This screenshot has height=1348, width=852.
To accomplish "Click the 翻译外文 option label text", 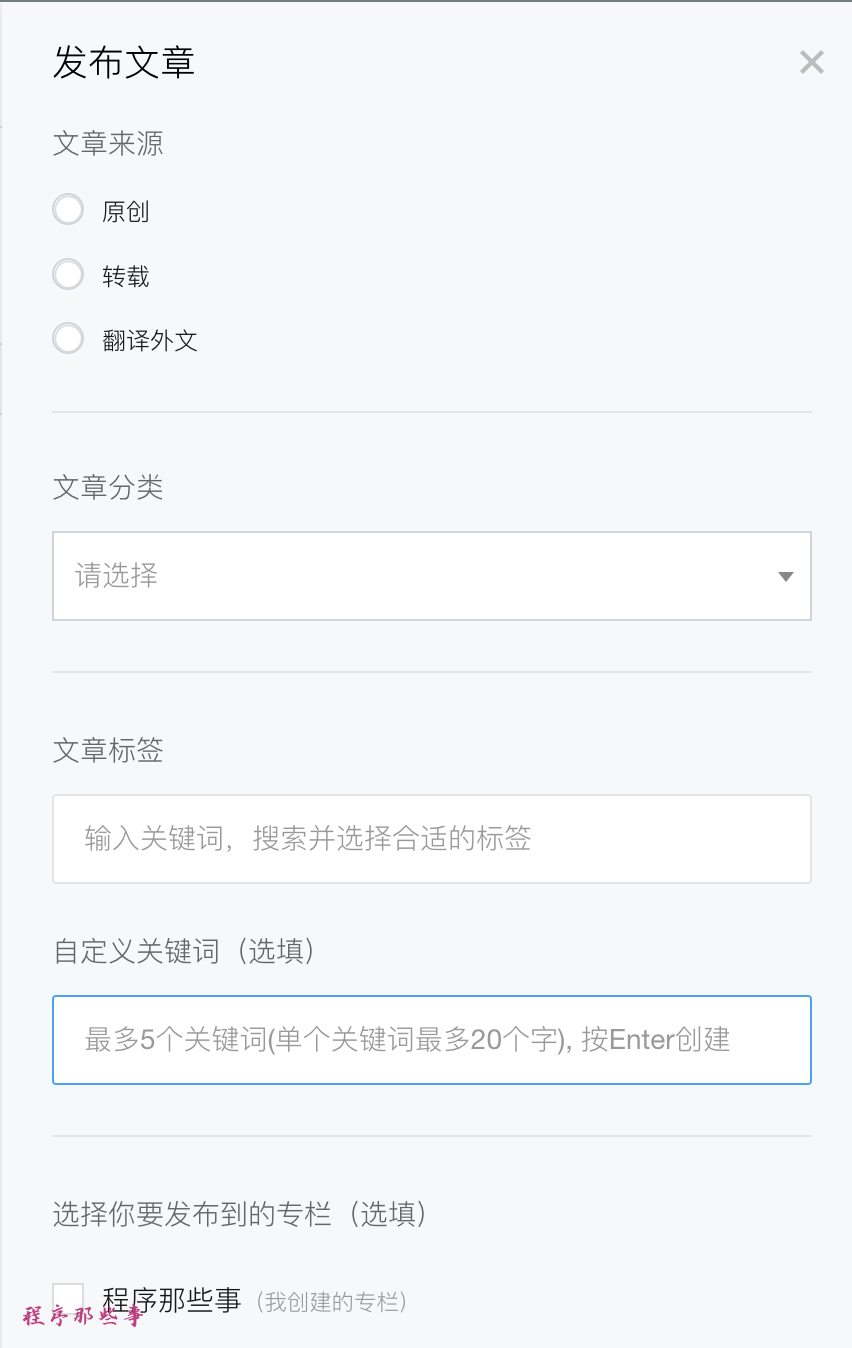I will point(150,341).
